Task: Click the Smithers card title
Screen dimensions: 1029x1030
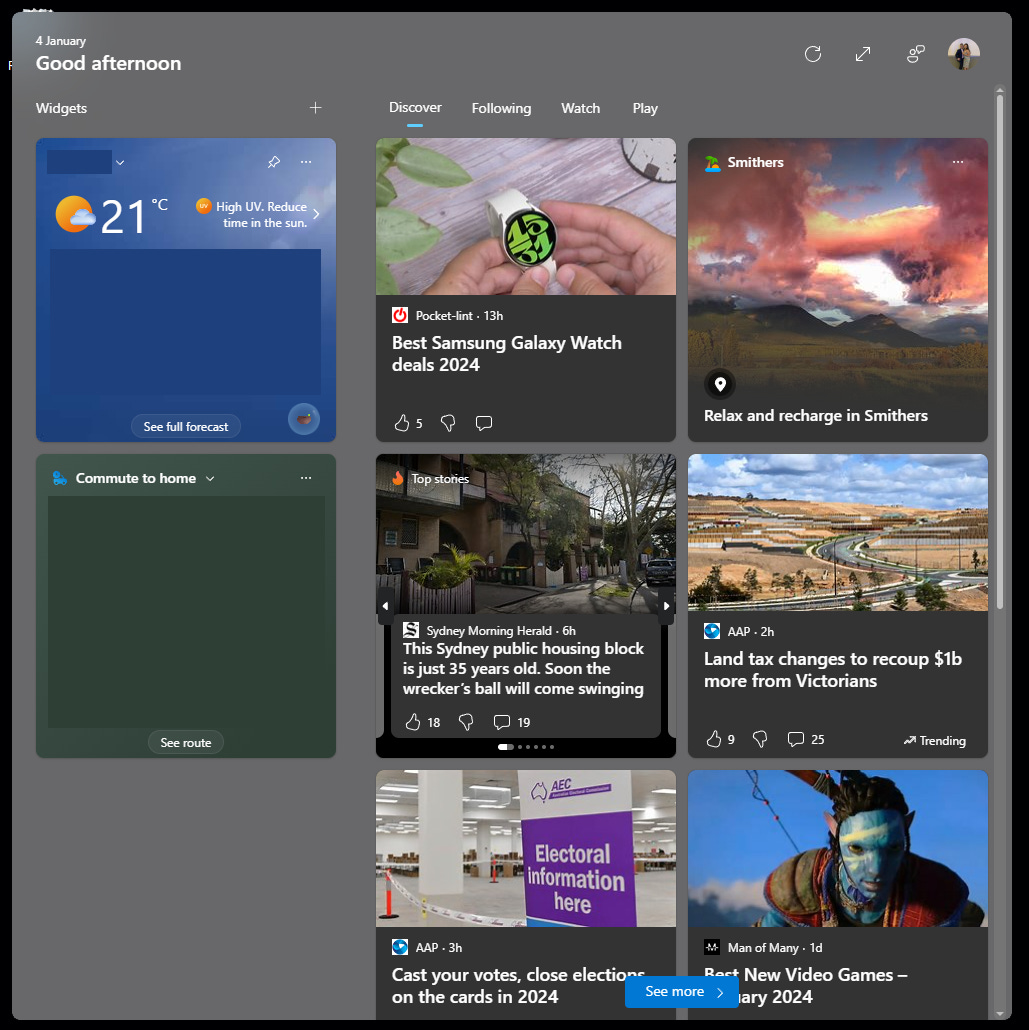Action: (x=755, y=162)
